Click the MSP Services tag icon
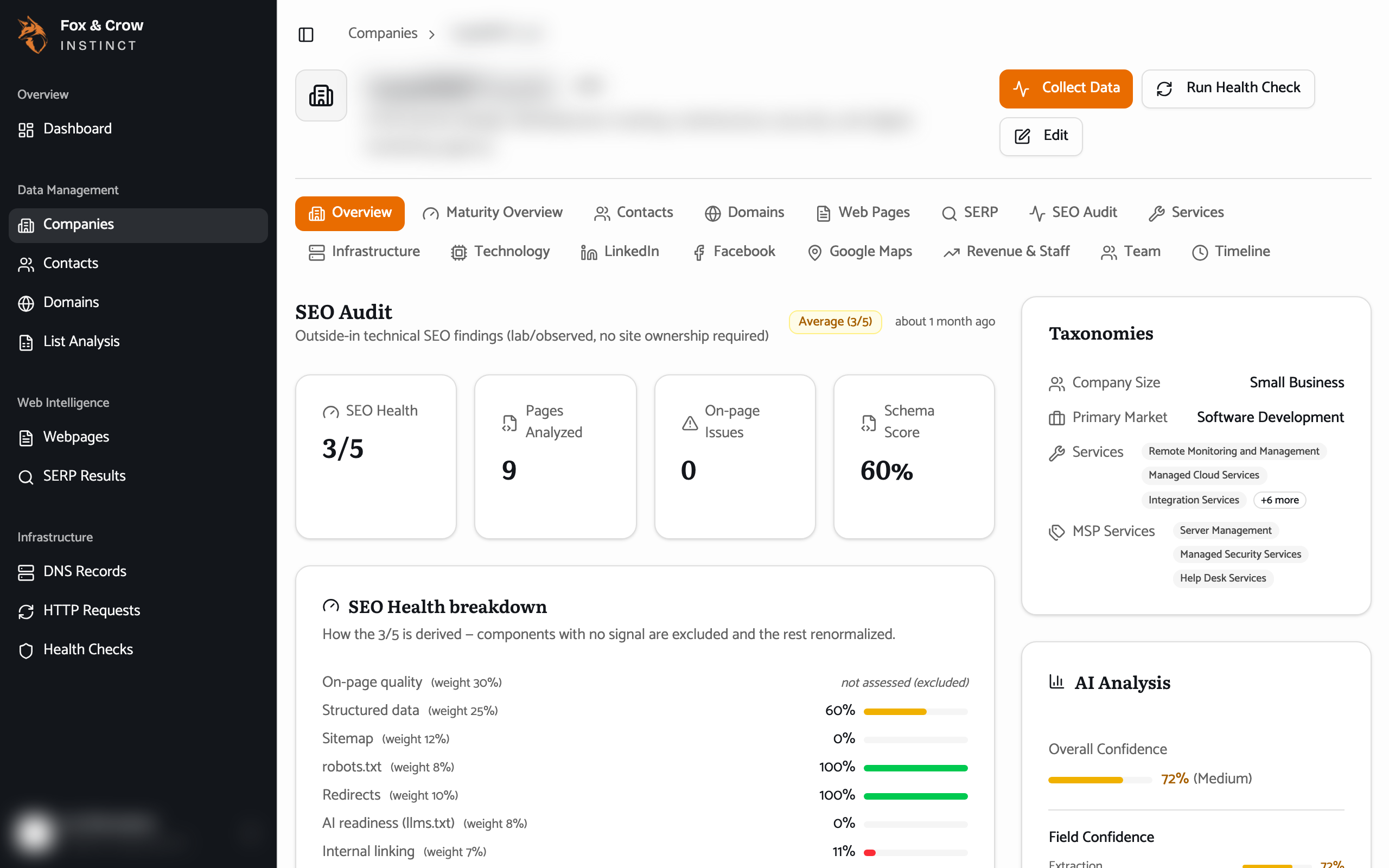 (1056, 533)
